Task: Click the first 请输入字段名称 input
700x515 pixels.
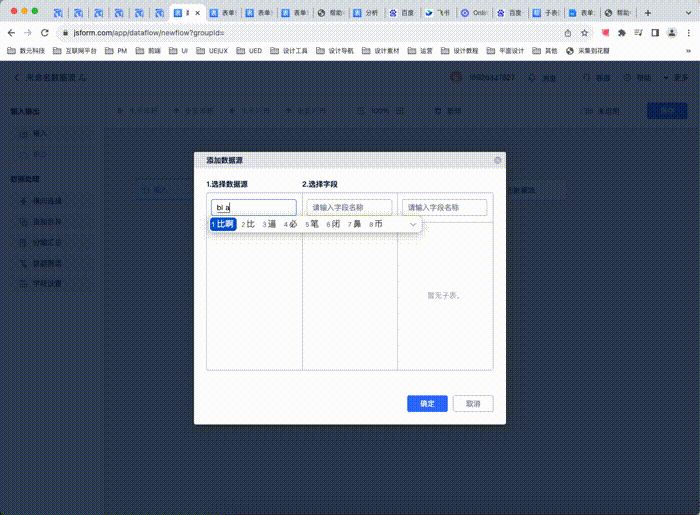Action: [349, 207]
